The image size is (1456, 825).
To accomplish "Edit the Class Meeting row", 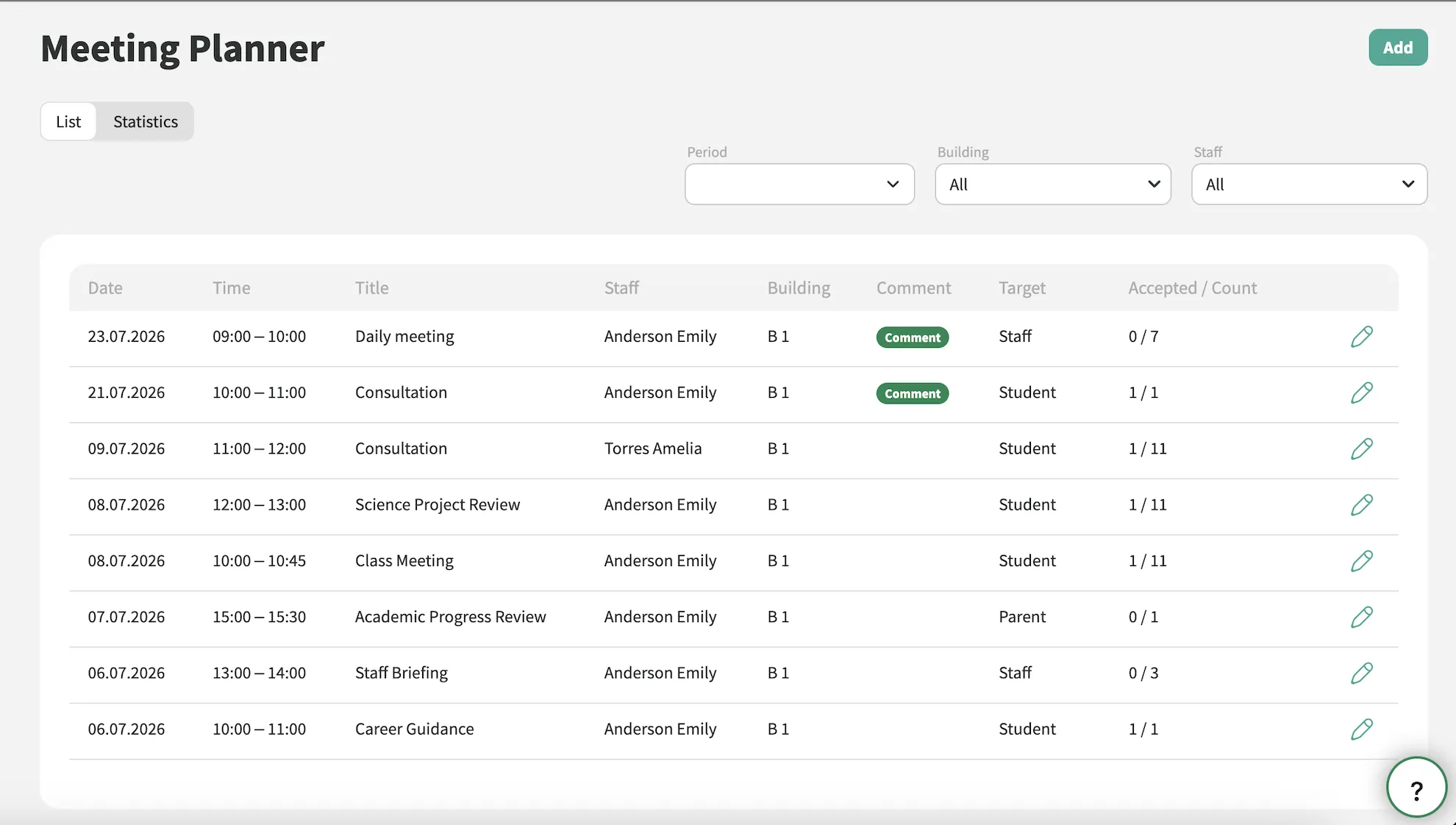I will [x=1362, y=561].
